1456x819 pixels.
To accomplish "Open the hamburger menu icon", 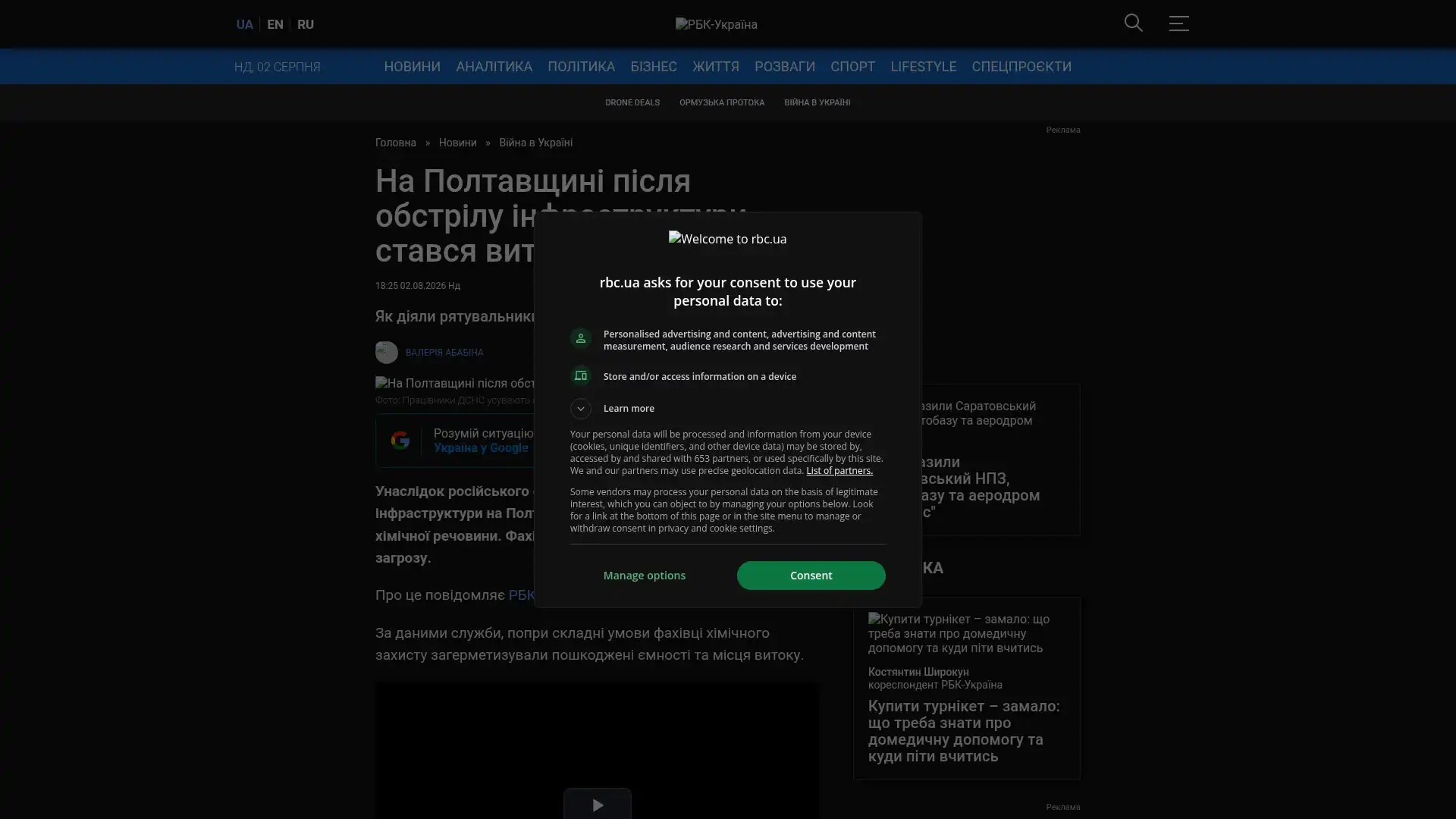I will [1178, 23].
